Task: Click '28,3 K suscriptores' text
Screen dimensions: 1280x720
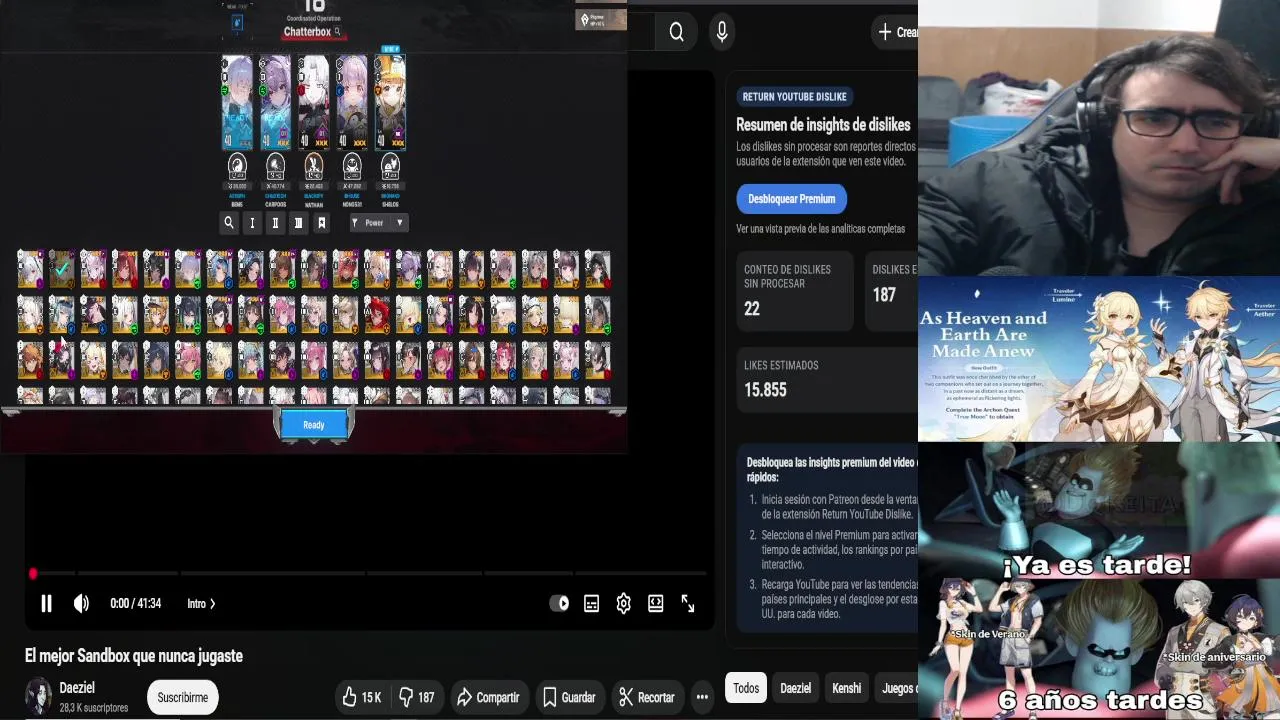Action: pyautogui.click(x=94, y=707)
